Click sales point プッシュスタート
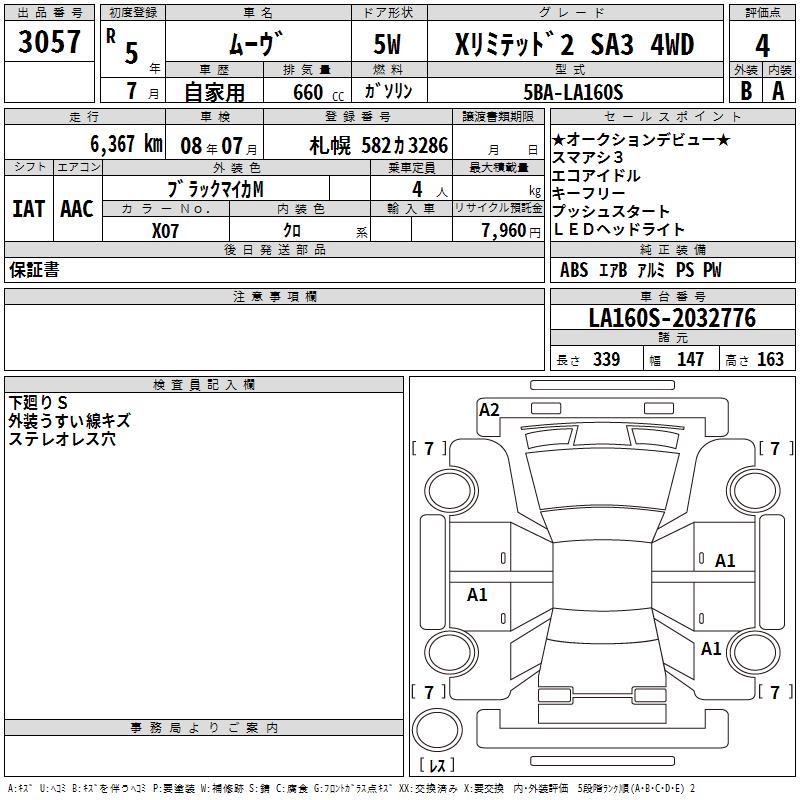800x800 pixels. pos(611,211)
